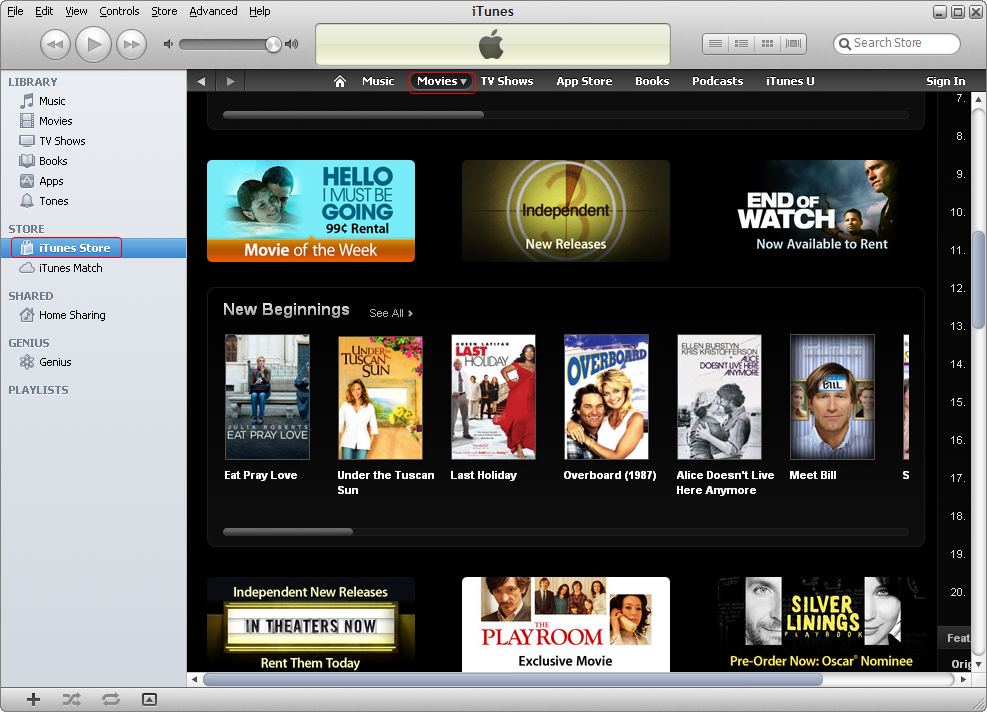Open the App Store tab
The width and height of the screenshot is (987, 712).
[584, 81]
